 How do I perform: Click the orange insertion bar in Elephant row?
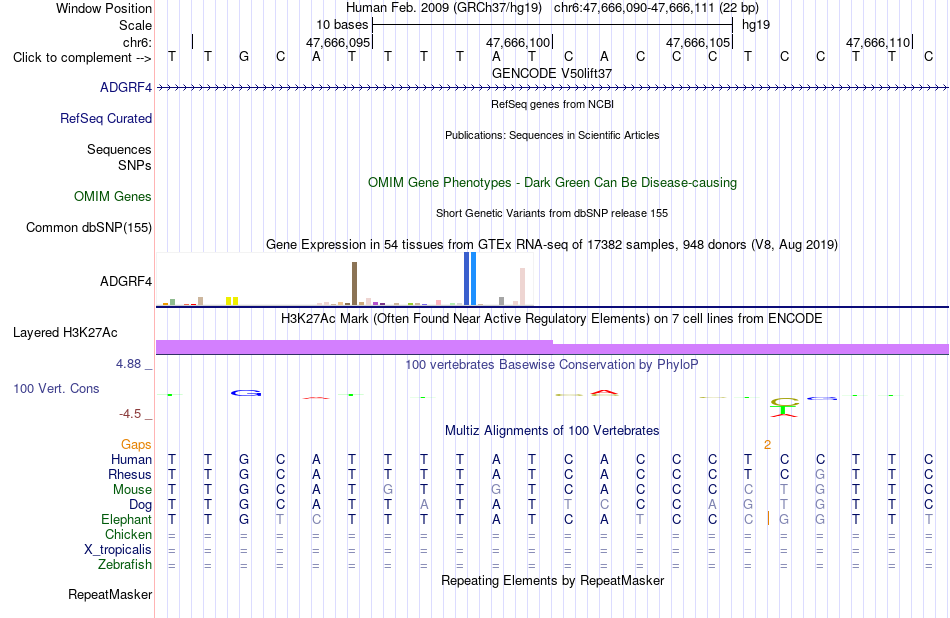[x=768, y=519]
